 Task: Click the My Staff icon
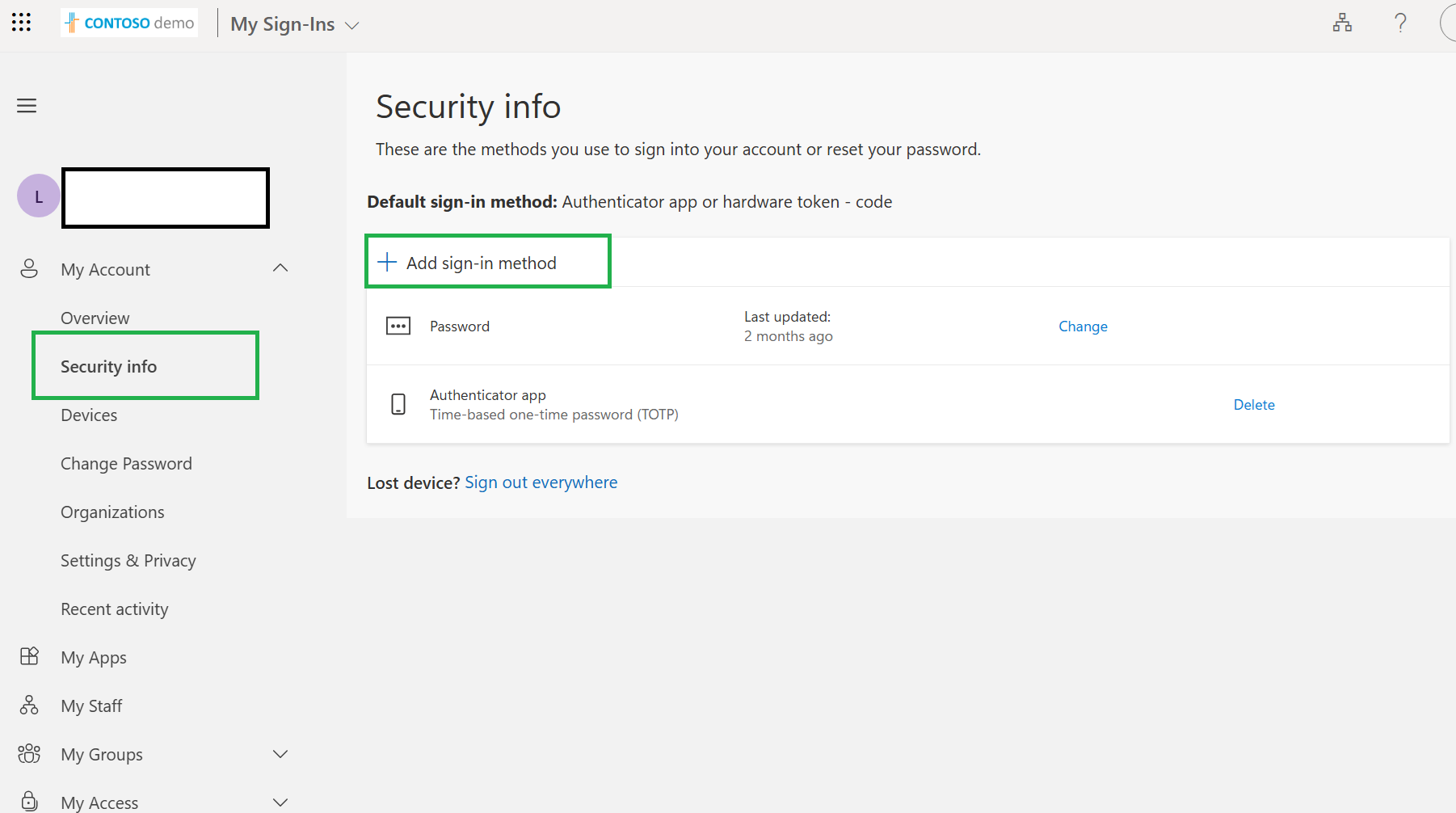point(29,705)
